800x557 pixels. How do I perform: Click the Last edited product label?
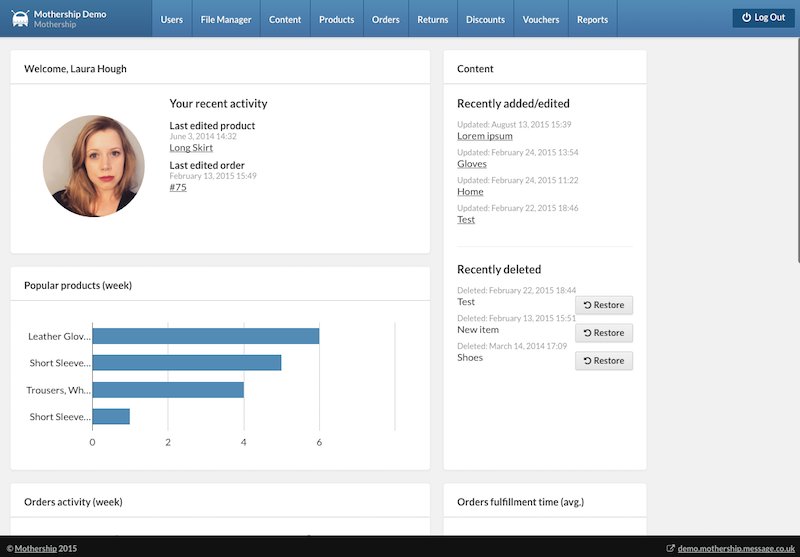tap(212, 125)
